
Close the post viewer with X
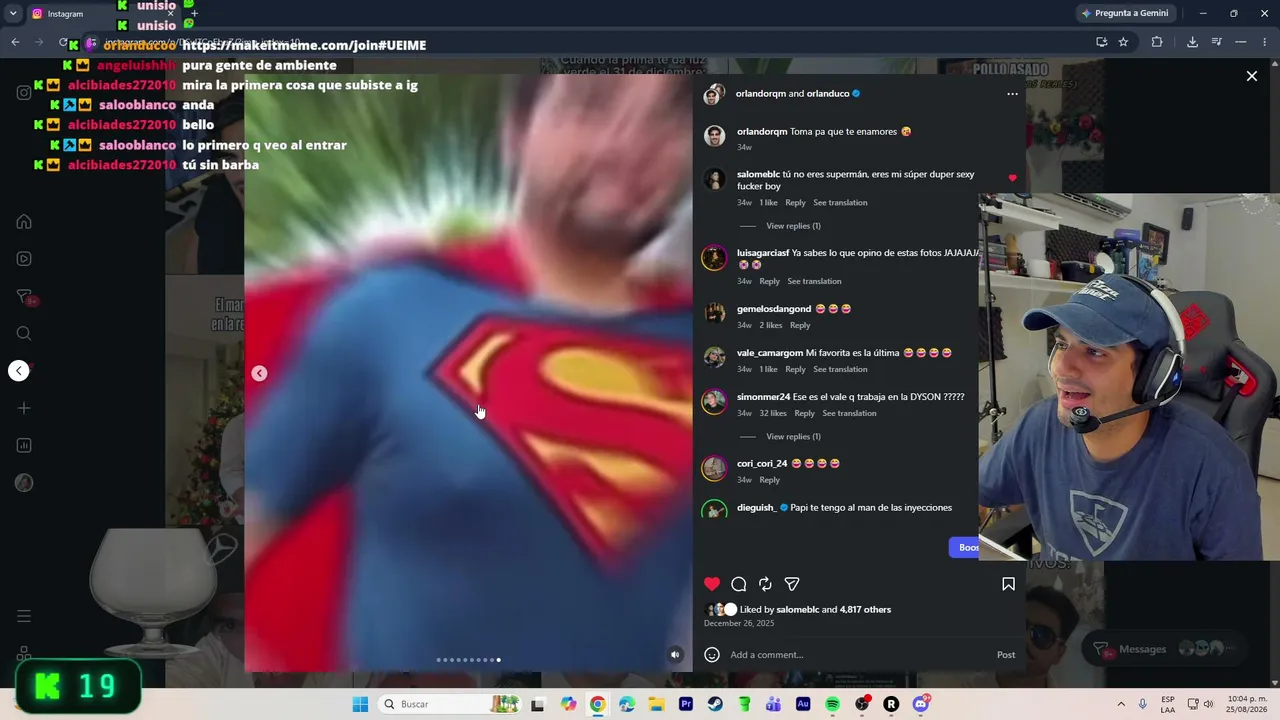click(1251, 76)
